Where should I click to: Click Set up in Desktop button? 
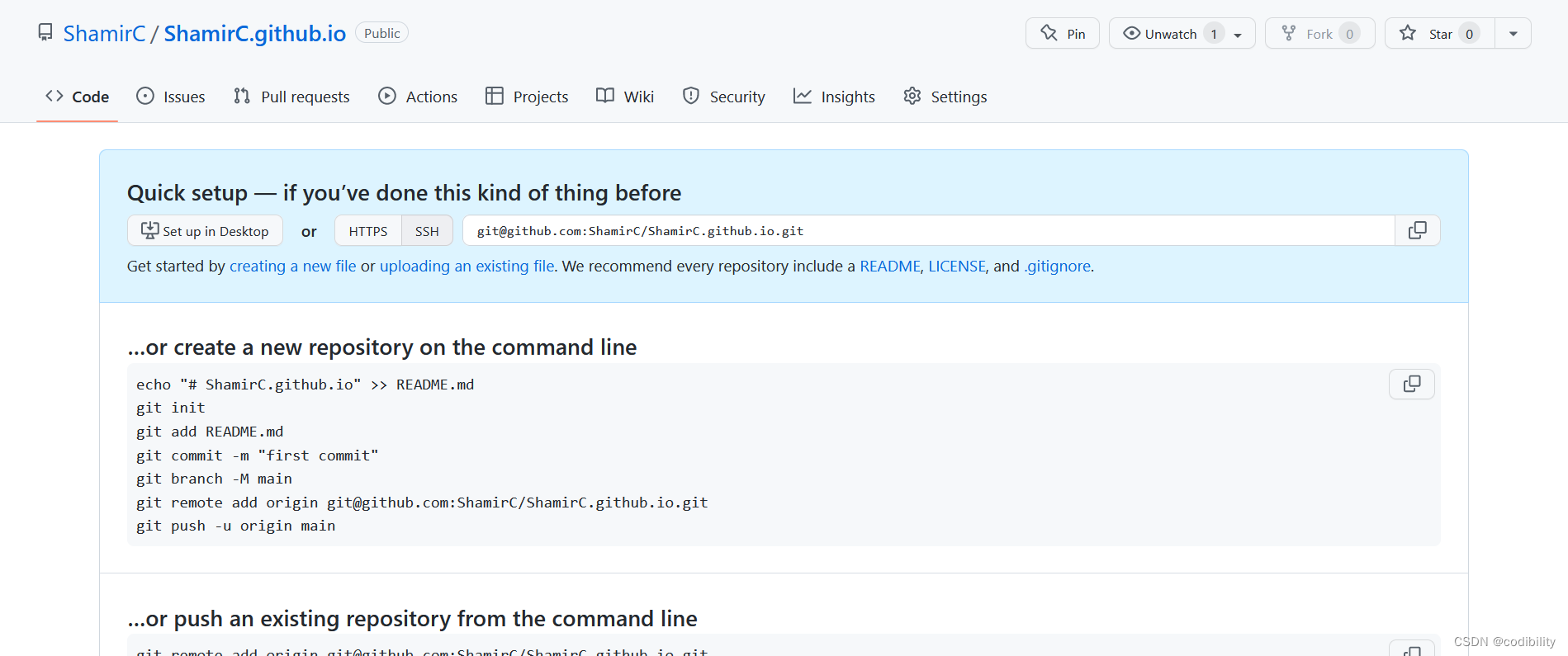pos(205,230)
